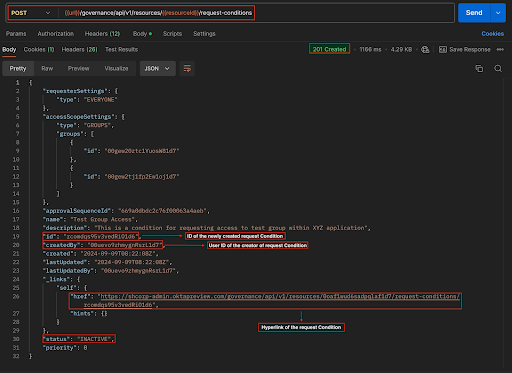Click "type": "GROUPS" on line 6
The height and width of the screenshot is (373, 512).
85,125
